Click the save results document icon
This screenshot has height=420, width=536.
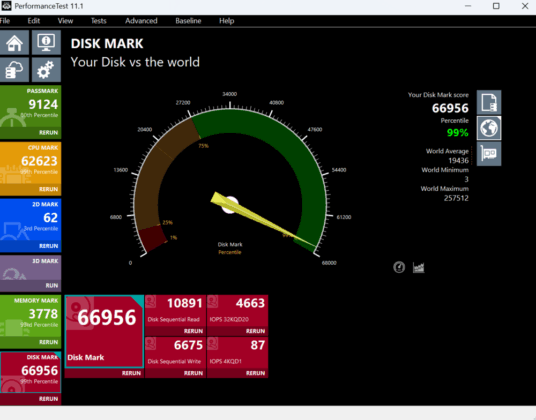489,102
